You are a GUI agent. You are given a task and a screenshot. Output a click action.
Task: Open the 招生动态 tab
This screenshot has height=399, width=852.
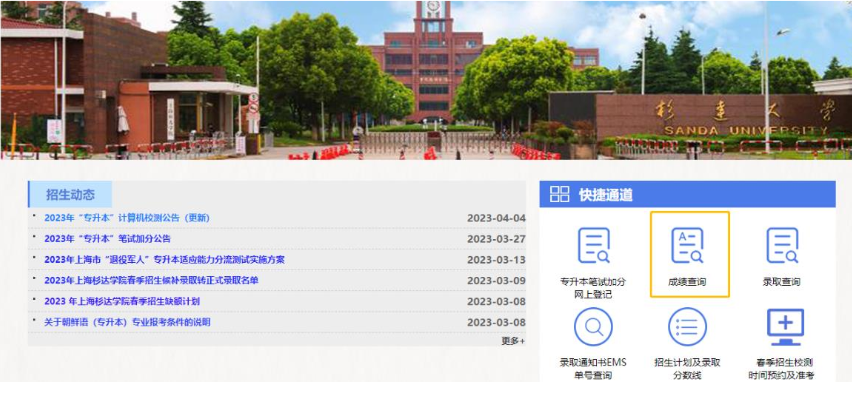70,195
